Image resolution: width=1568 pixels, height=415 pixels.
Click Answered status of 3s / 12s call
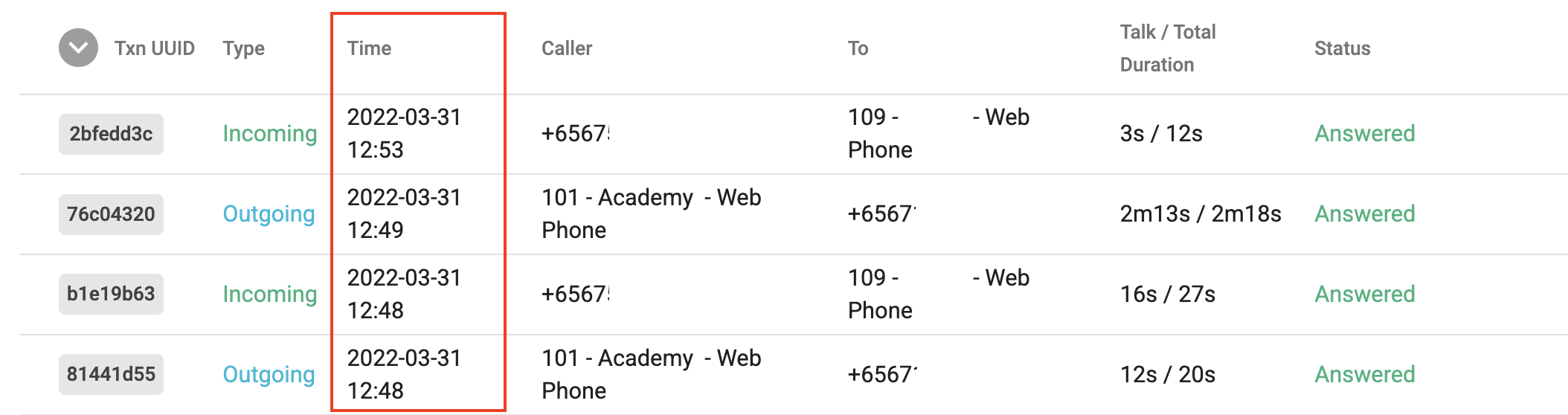pos(1364,134)
